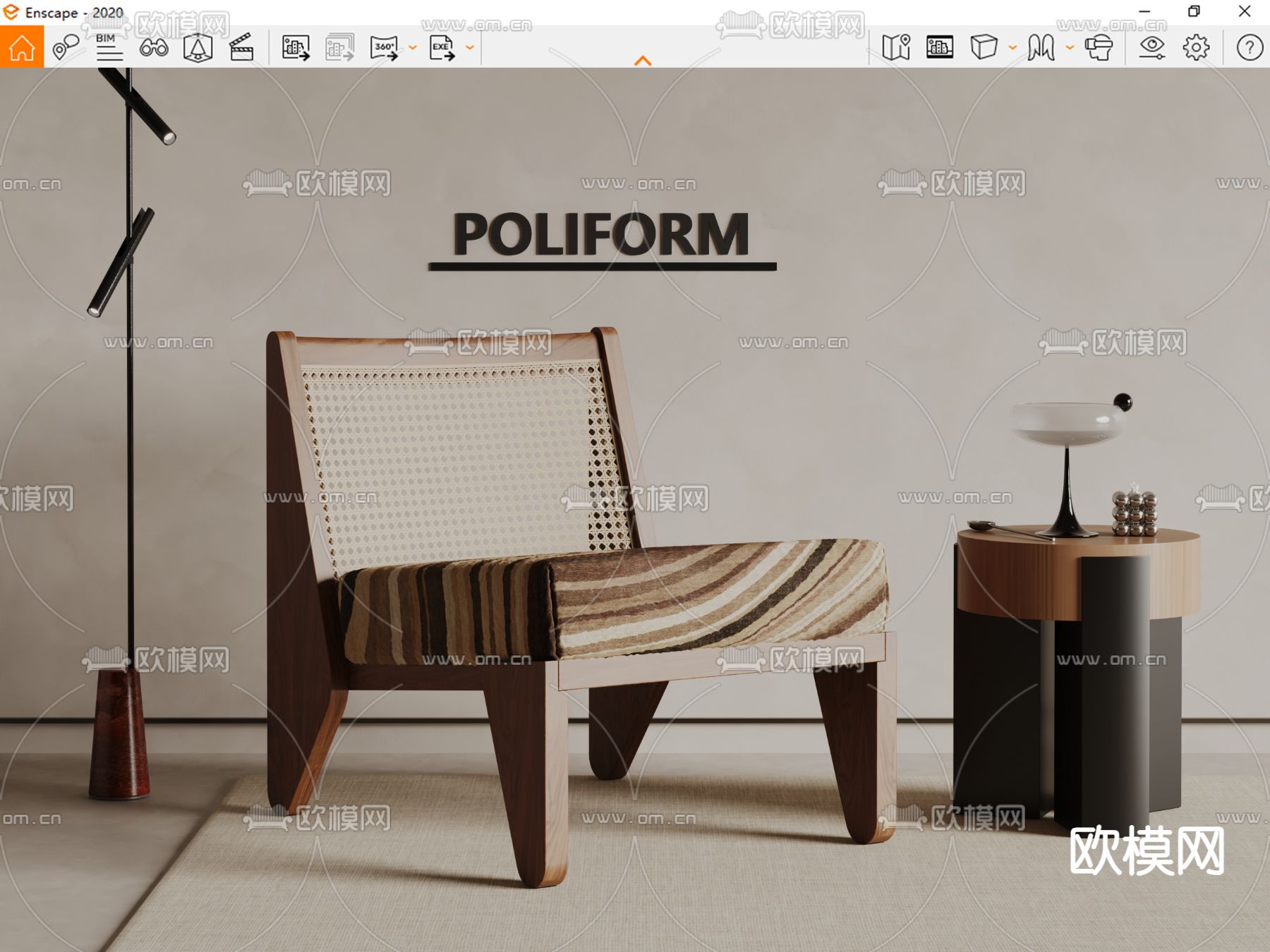Click the orthographic projection icon
The width and height of the screenshot is (1270, 952).
click(200, 48)
